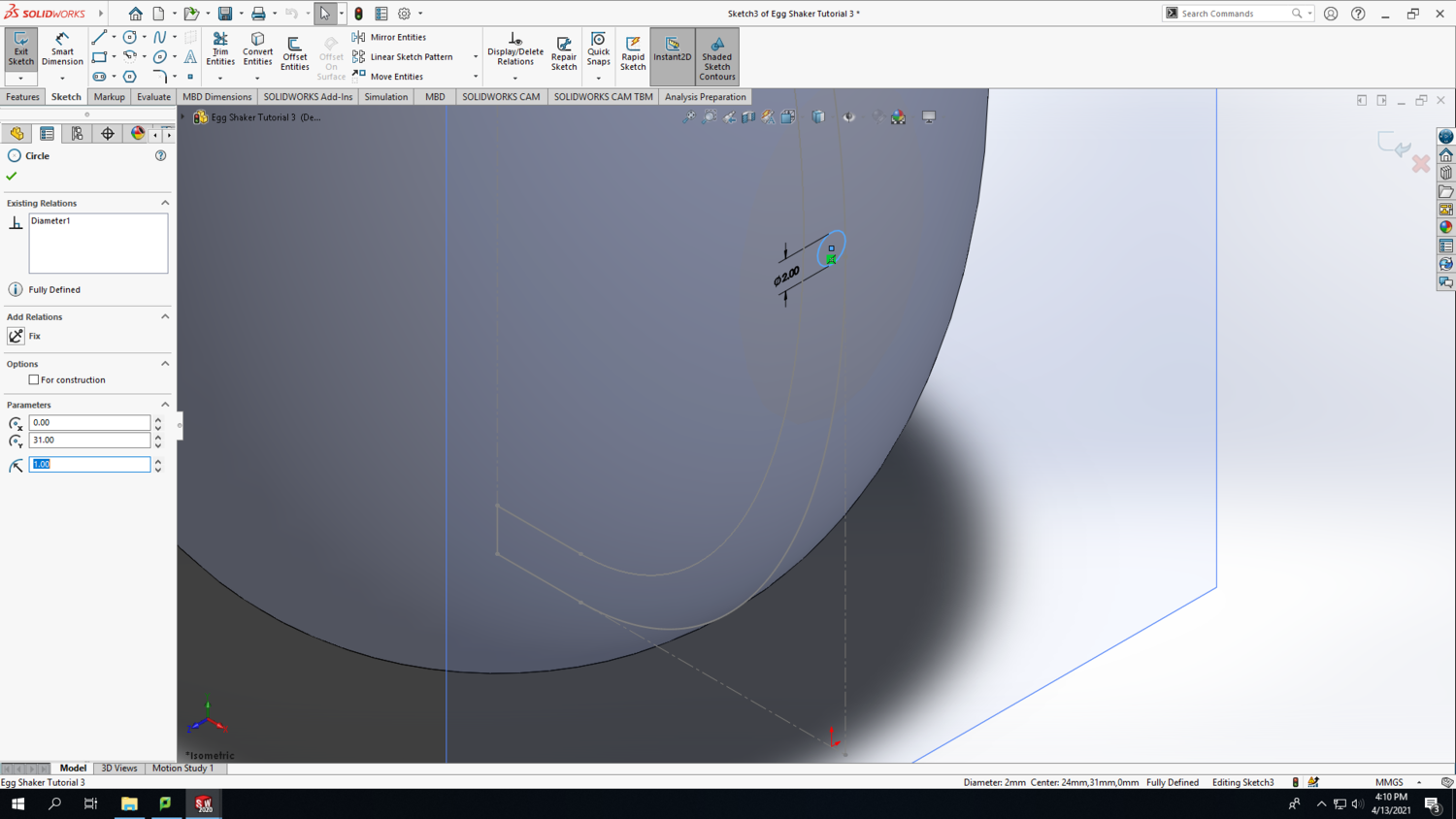Open File Explorer from the taskbar

[x=129, y=803]
